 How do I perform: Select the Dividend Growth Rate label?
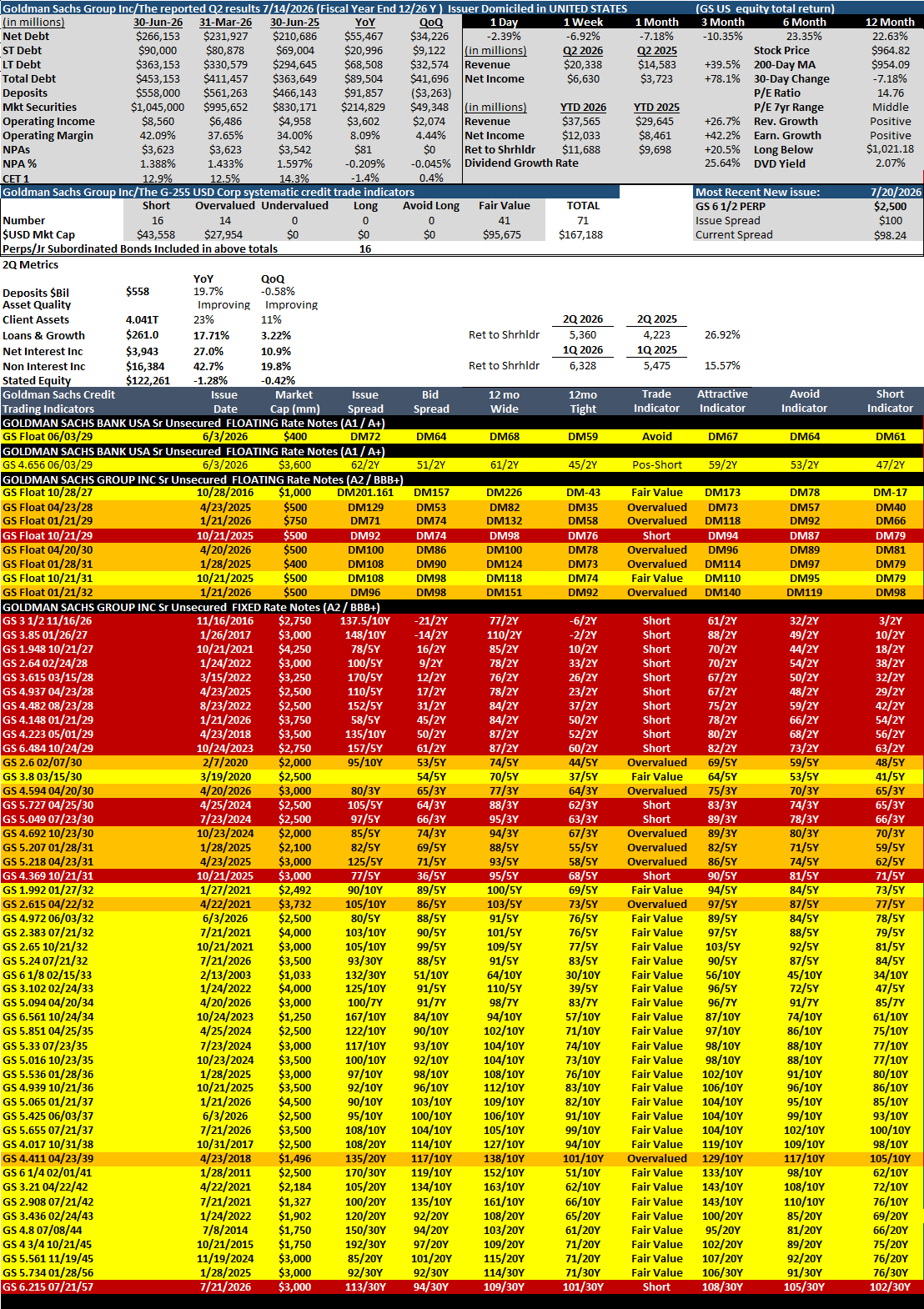tap(521, 163)
